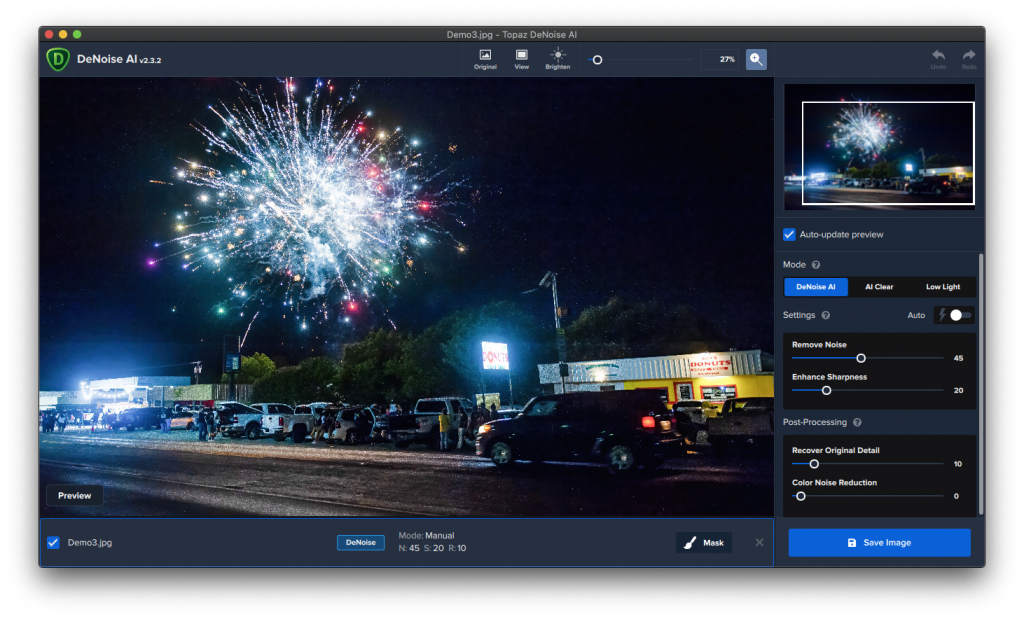Toggle the Brighten preview icon
This screenshot has height=619, width=1024.
[x=558, y=59]
